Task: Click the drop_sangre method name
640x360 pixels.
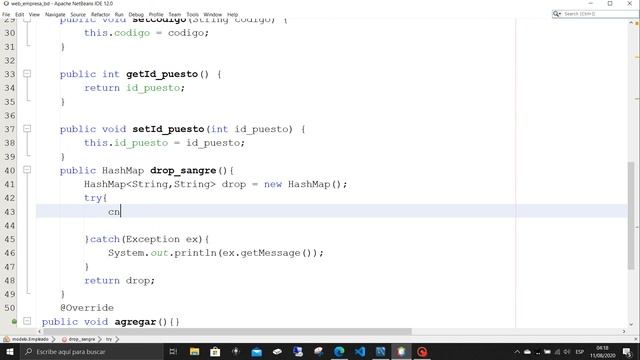Action: point(183,171)
